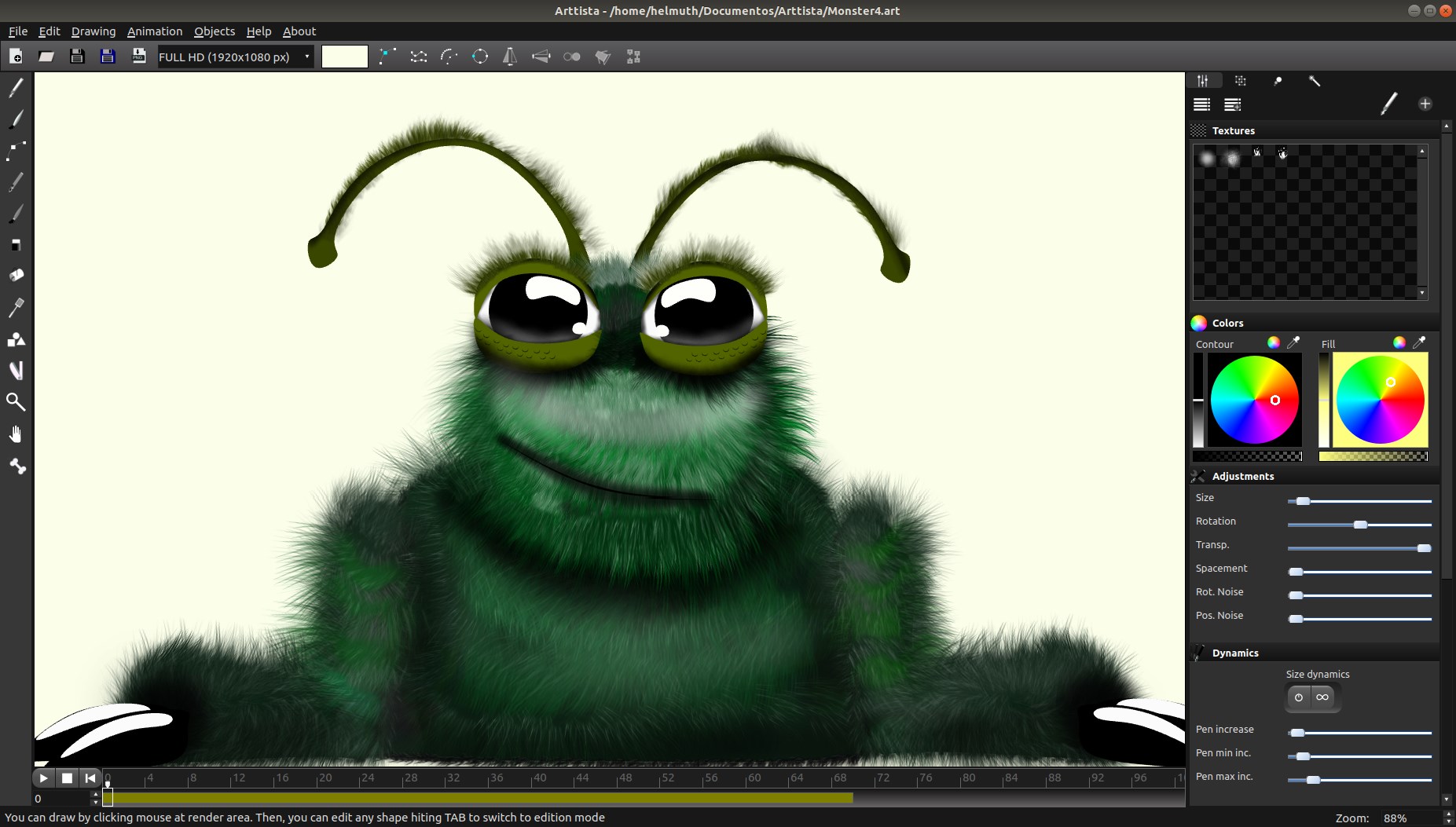Image resolution: width=1456 pixels, height=827 pixels.
Task: Click the Export PNG toolbar icon
Action: click(139, 57)
